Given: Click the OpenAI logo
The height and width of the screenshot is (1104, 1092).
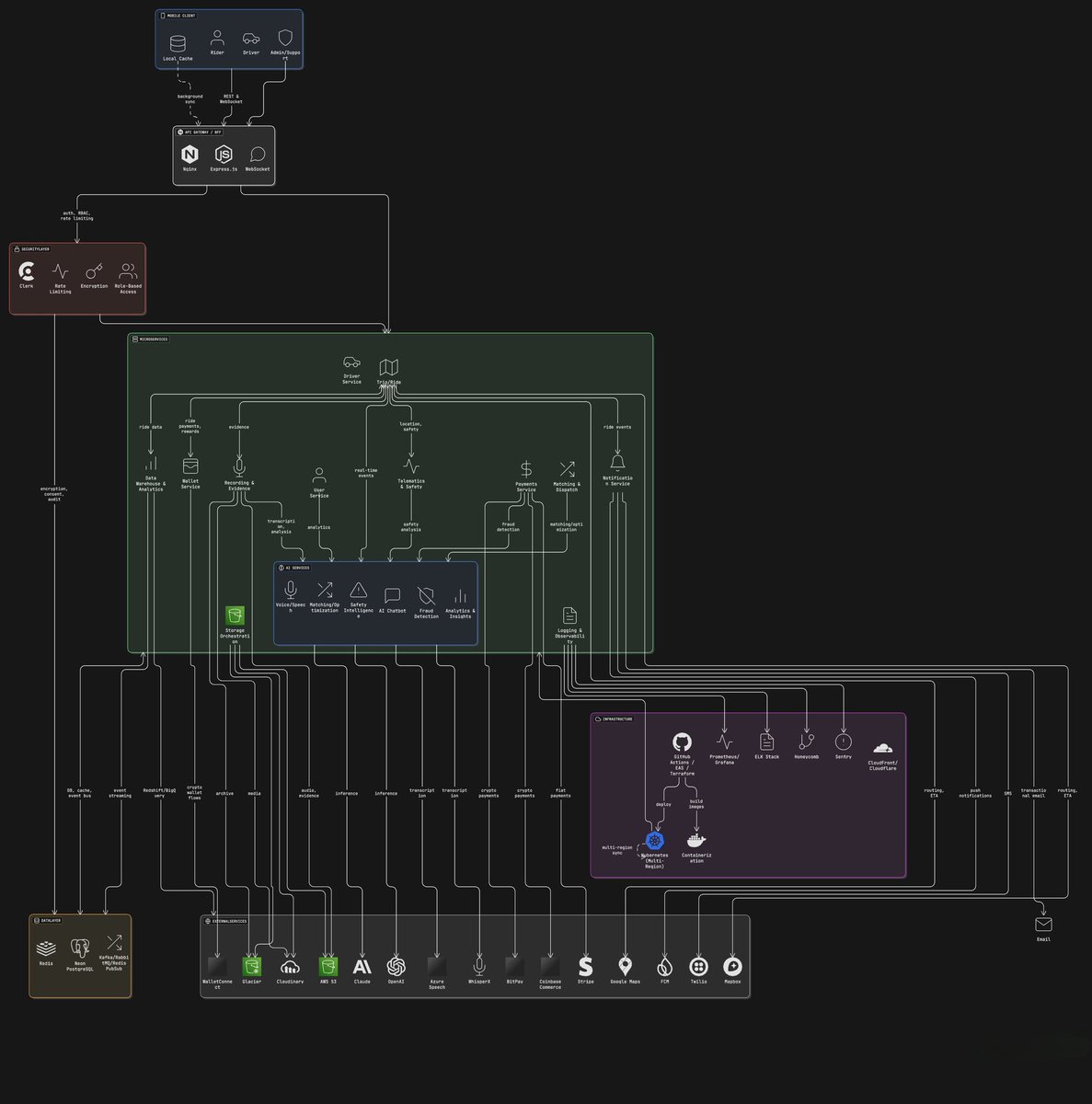Looking at the screenshot, I should pyautogui.click(x=397, y=966).
